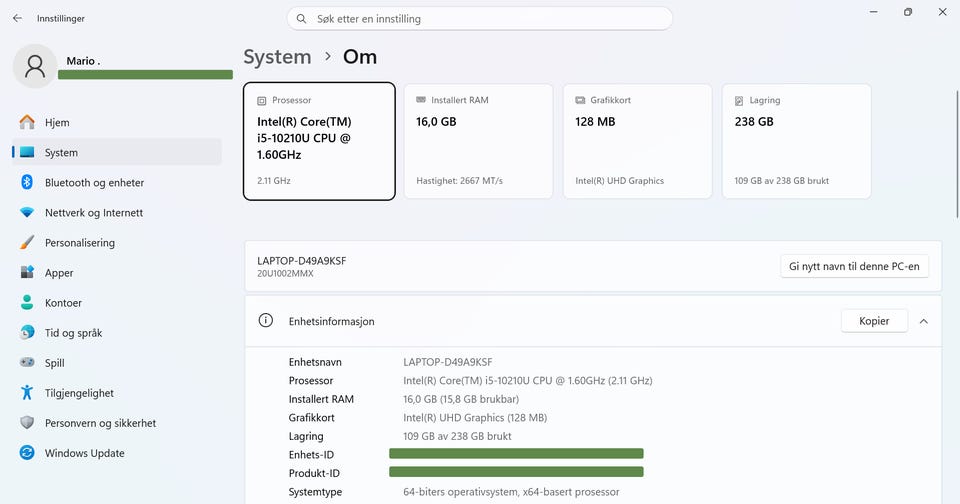Click the Lagring row value text

[457, 436]
